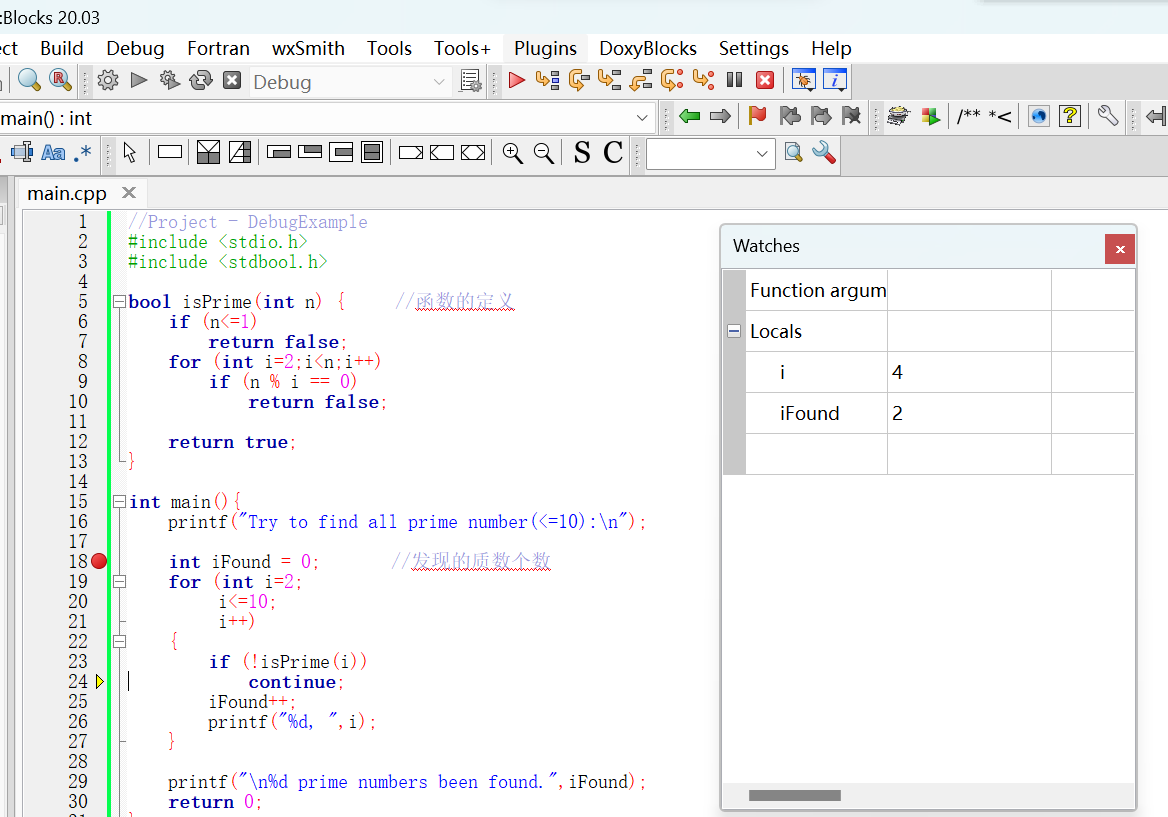1168x817 pixels.
Task: Pause the debugger
Action: pos(734,80)
